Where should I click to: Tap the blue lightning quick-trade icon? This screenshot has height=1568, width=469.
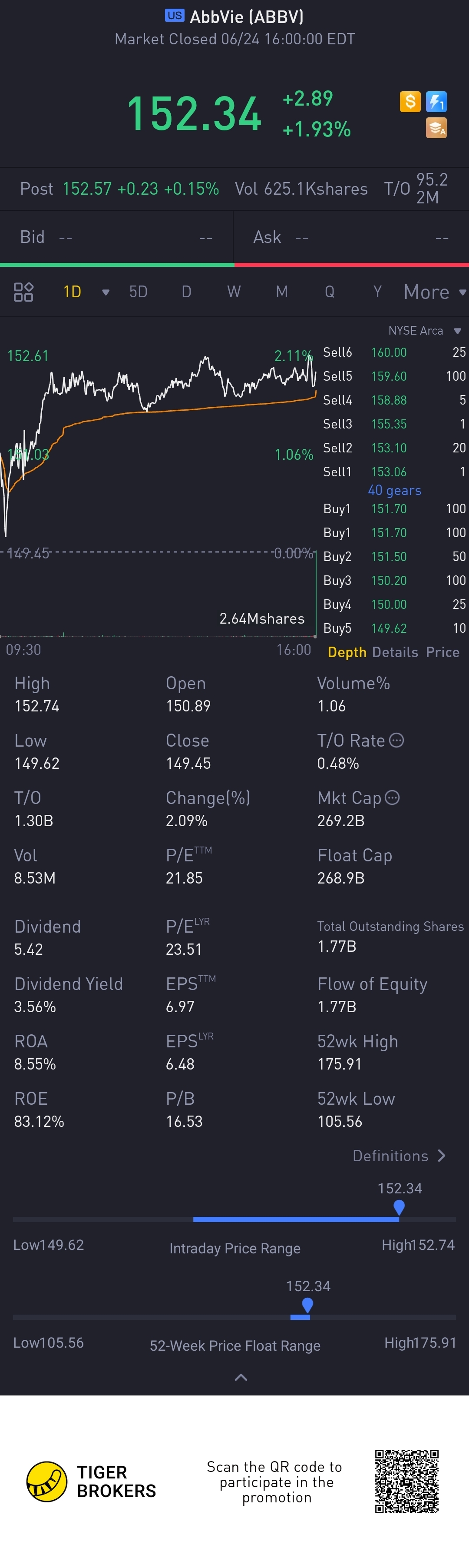click(x=436, y=101)
